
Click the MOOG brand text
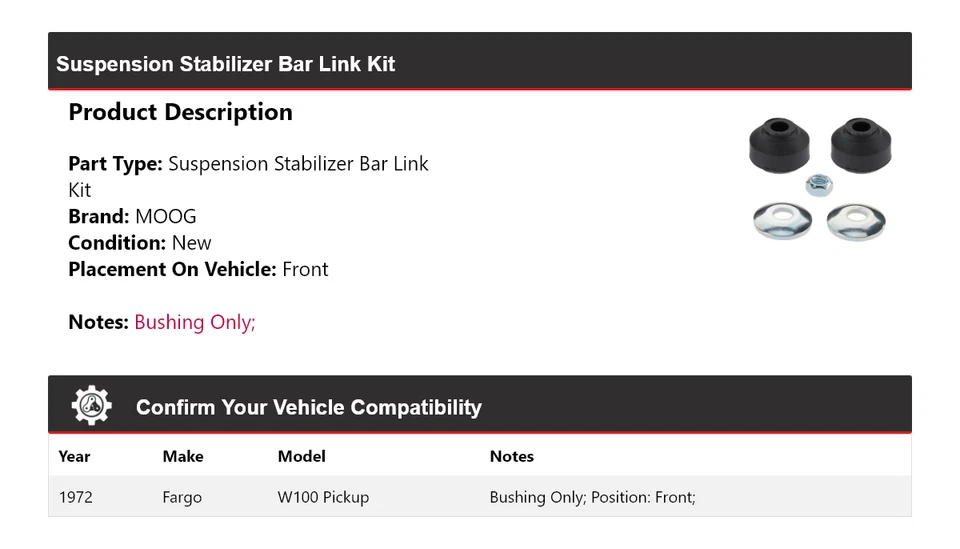pos(165,216)
